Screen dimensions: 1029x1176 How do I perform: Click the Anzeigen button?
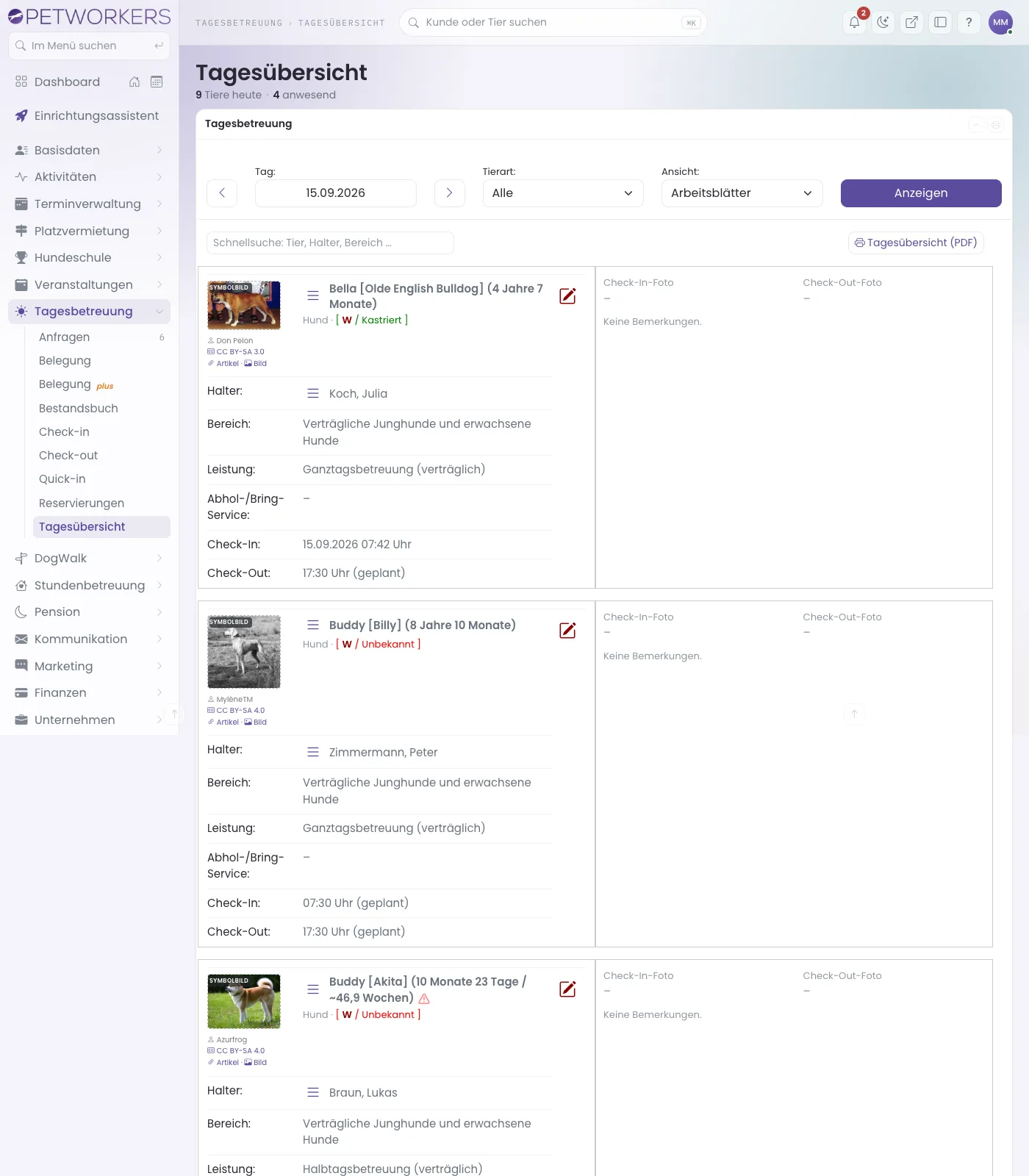point(921,193)
